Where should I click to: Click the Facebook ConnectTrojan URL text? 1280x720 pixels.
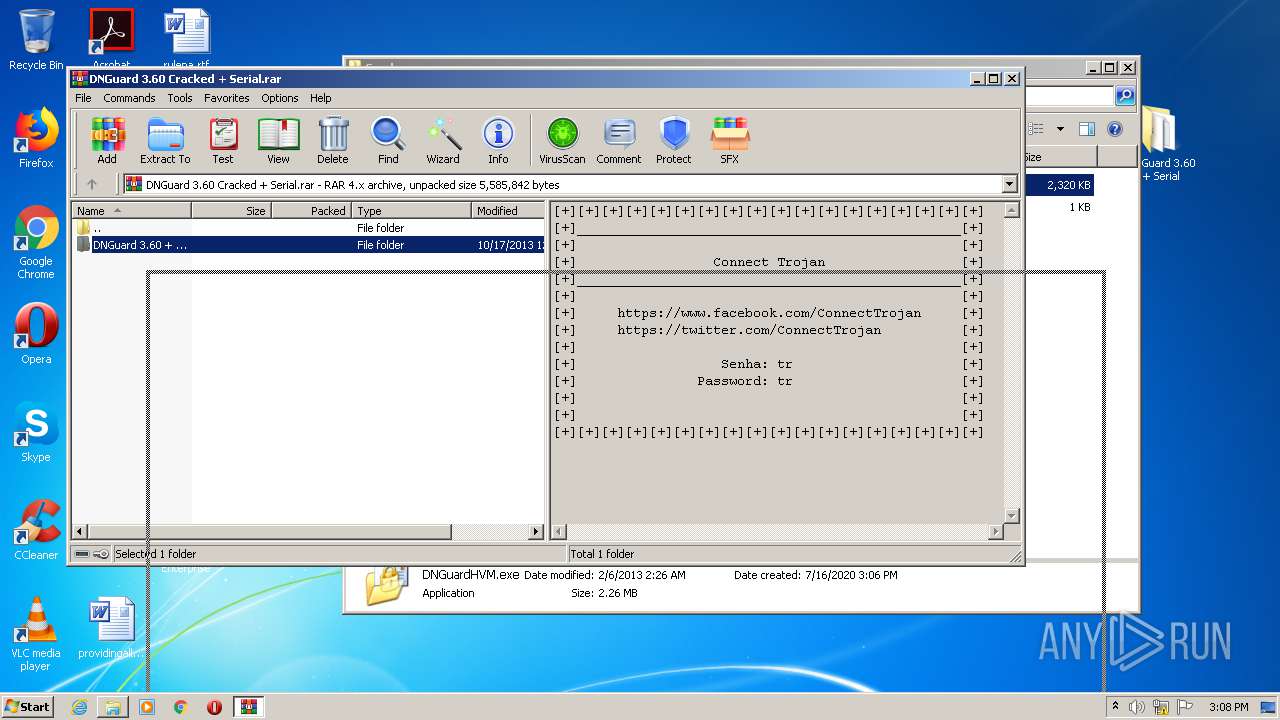[x=769, y=313]
